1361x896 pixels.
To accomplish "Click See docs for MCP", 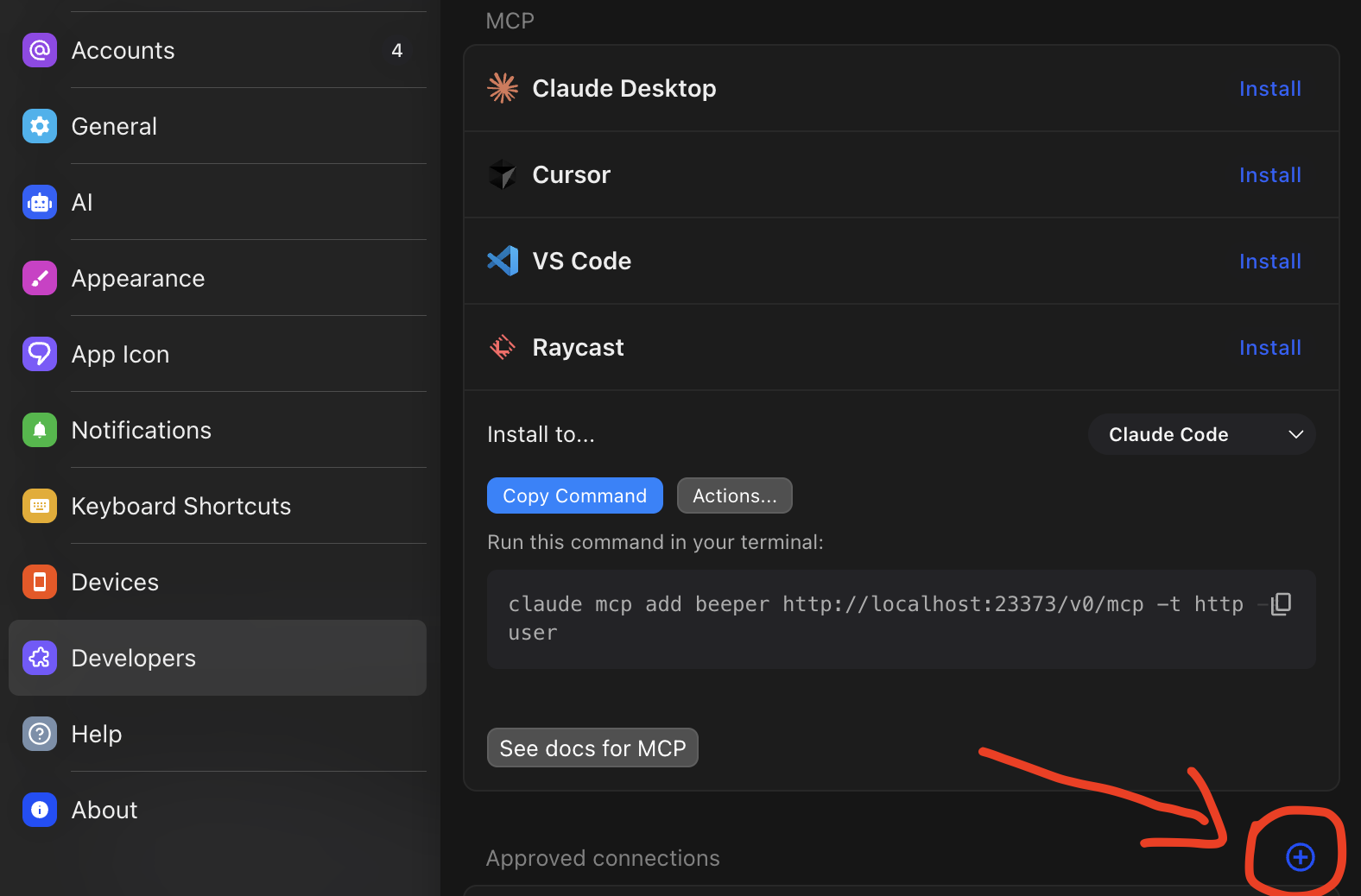I will pyautogui.click(x=592, y=748).
